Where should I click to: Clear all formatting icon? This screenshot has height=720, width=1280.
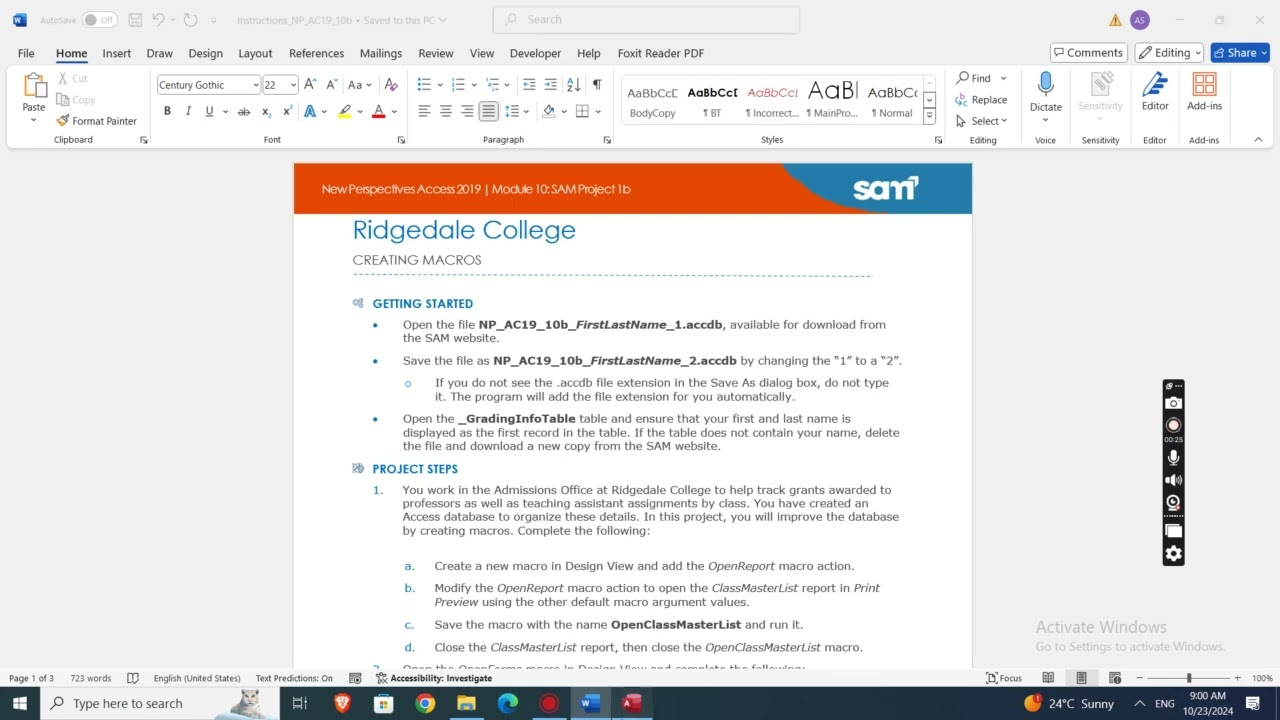coord(391,85)
